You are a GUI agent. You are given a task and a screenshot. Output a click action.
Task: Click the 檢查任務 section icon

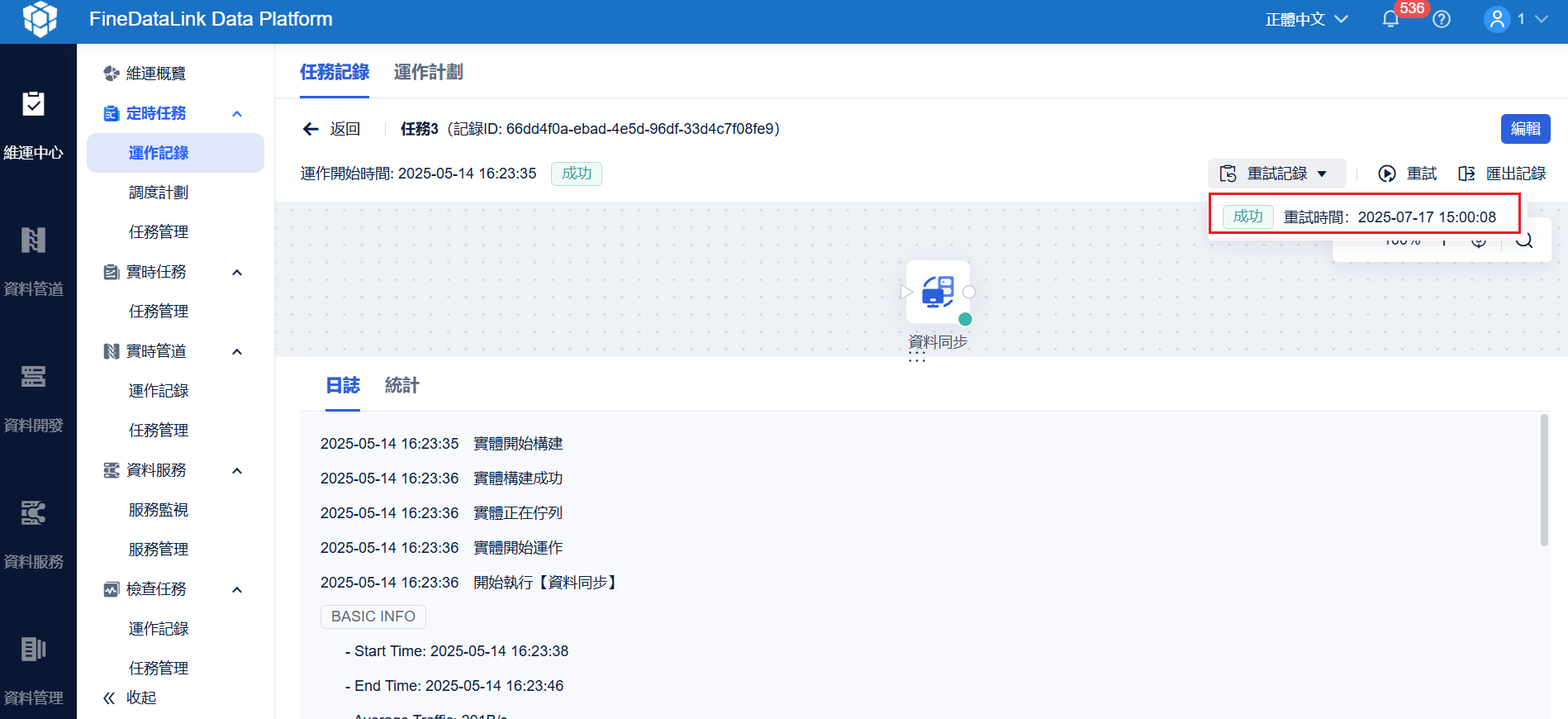click(x=112, y=589)
